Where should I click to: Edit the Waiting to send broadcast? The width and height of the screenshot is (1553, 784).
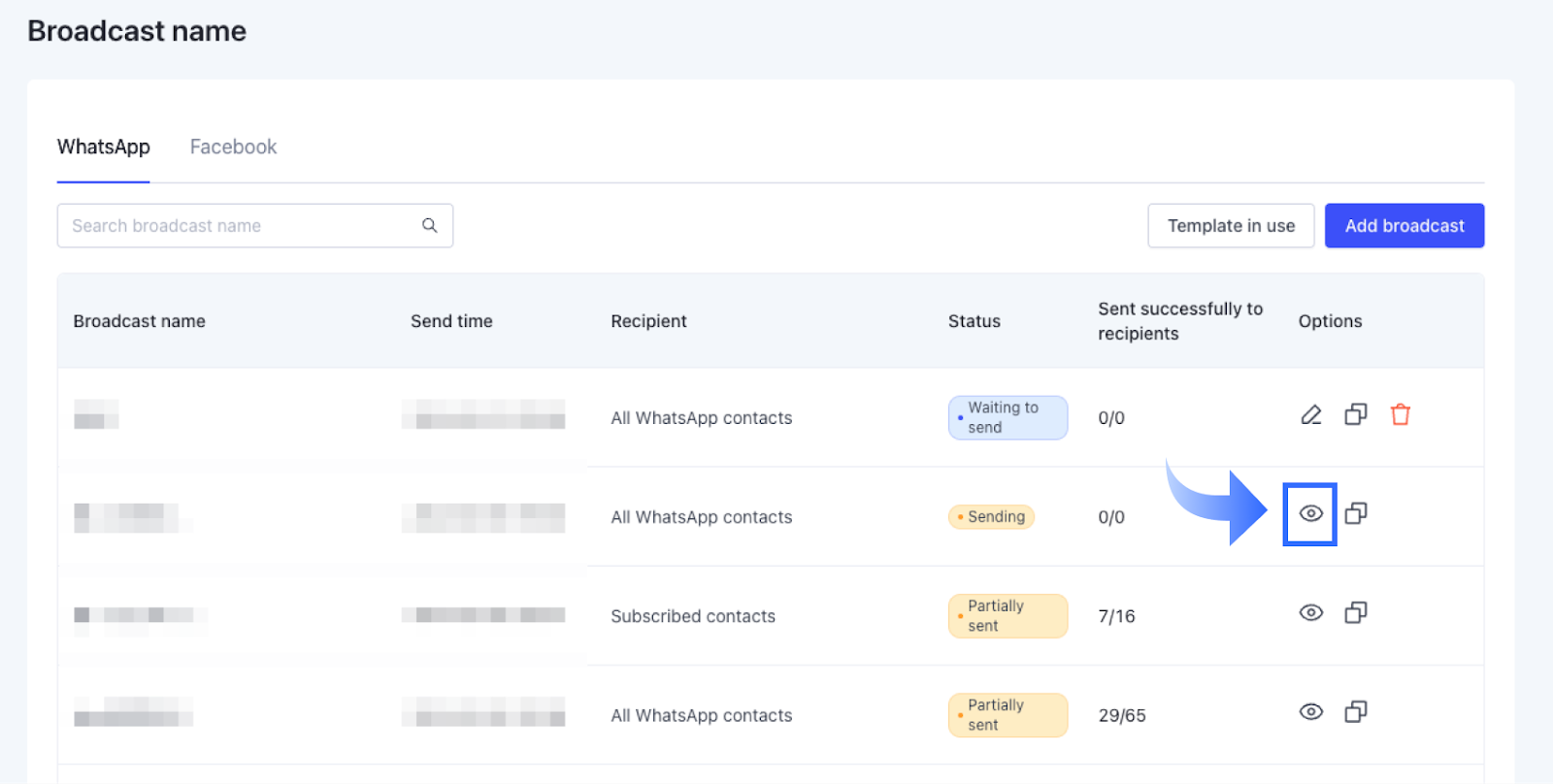click(1310, 415)
